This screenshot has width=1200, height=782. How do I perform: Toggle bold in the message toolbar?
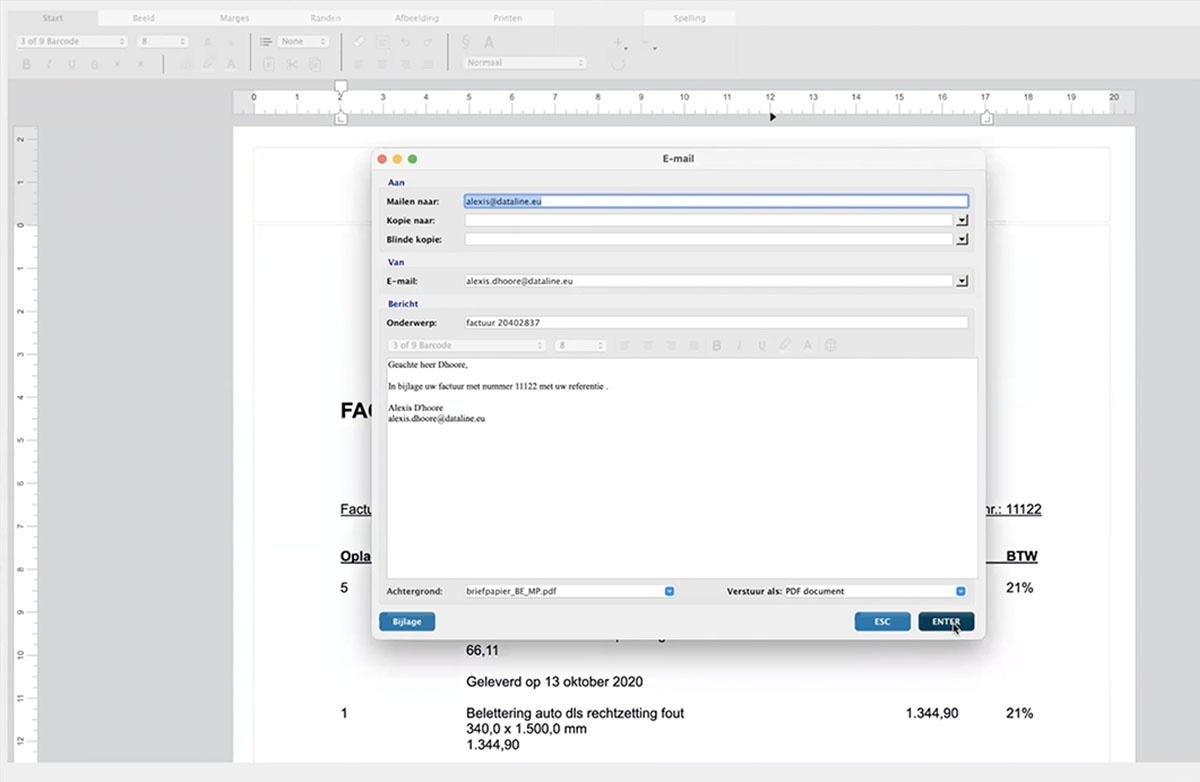point(716,345)
